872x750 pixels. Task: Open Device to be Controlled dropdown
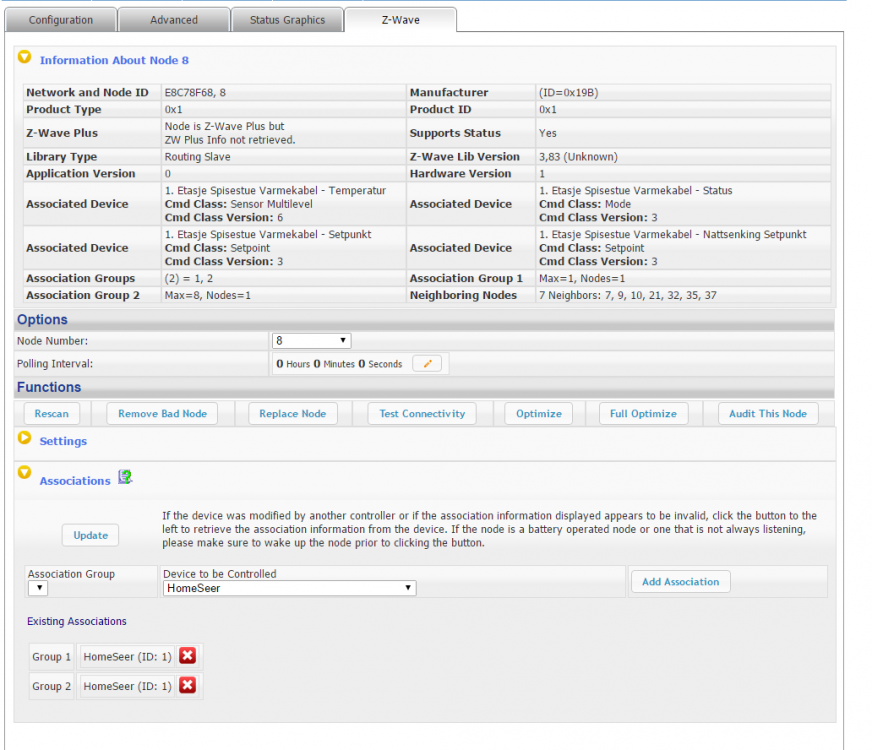289,588
